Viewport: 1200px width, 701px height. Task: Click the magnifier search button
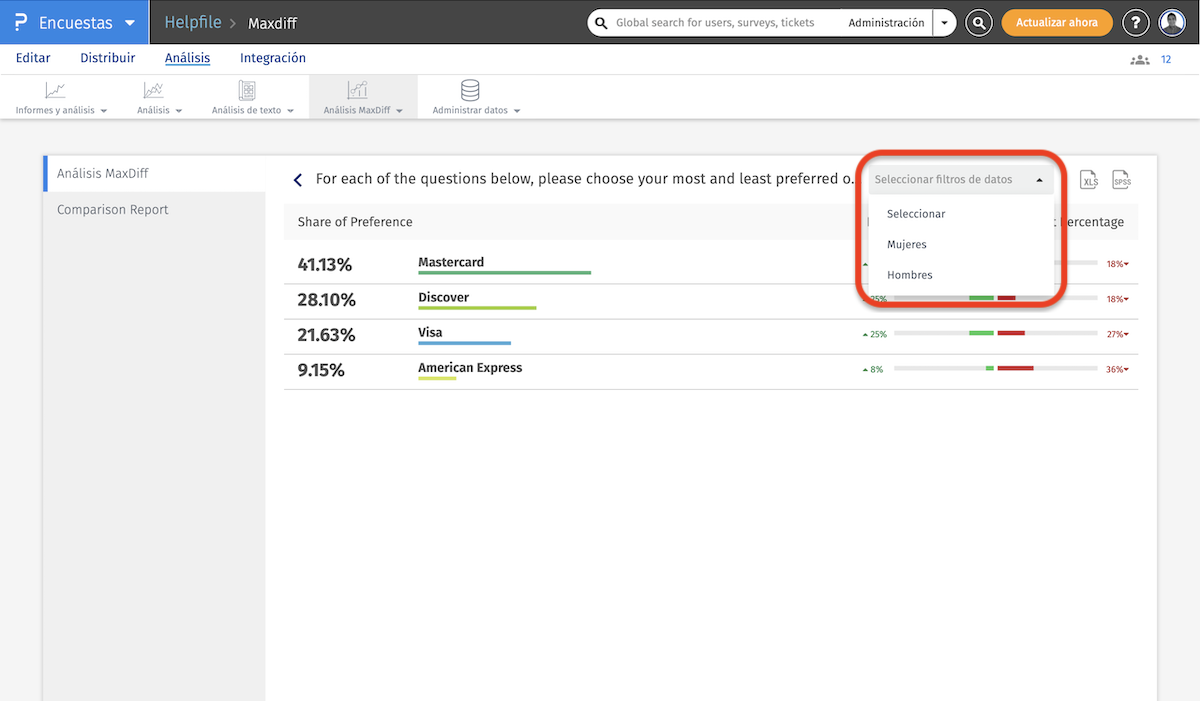coord(979,23)
